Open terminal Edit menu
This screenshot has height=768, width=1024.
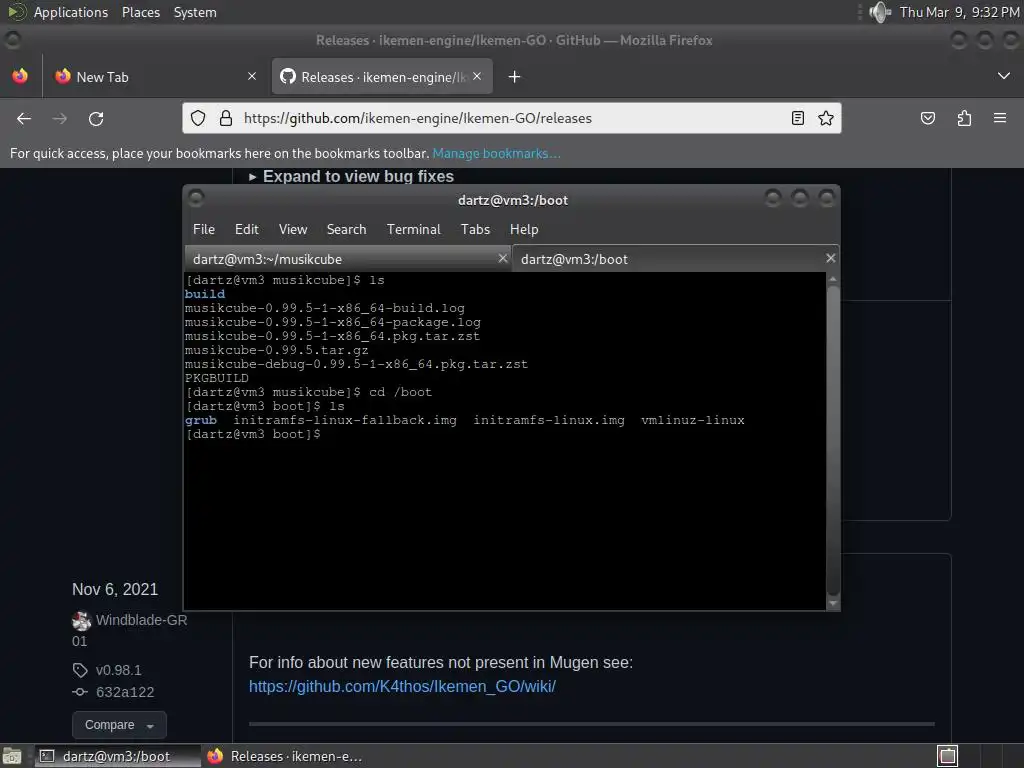click(247, 229)
